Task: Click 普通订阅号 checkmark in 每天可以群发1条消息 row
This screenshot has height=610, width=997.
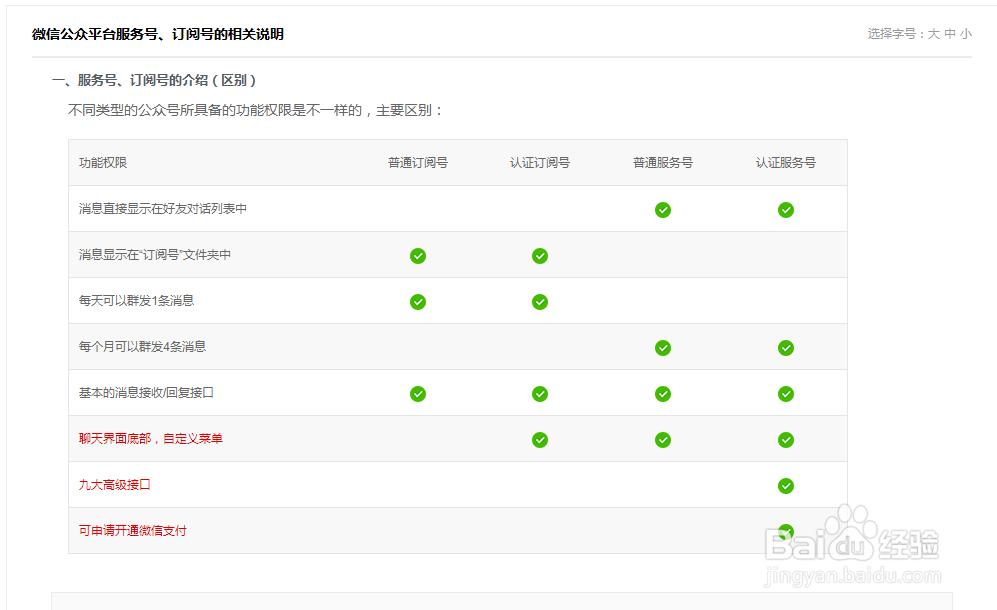Action: pyautogui.click(x=418, y=302)
